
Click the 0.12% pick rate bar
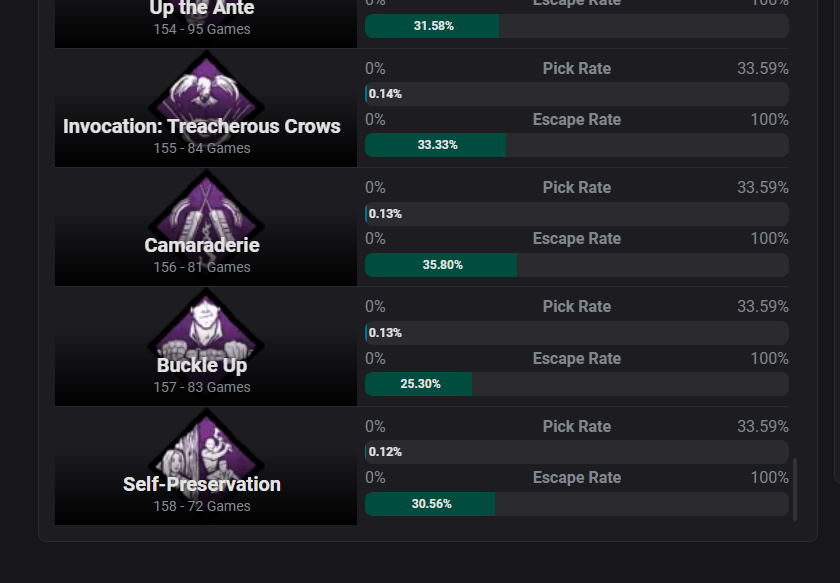coord(577,452)
